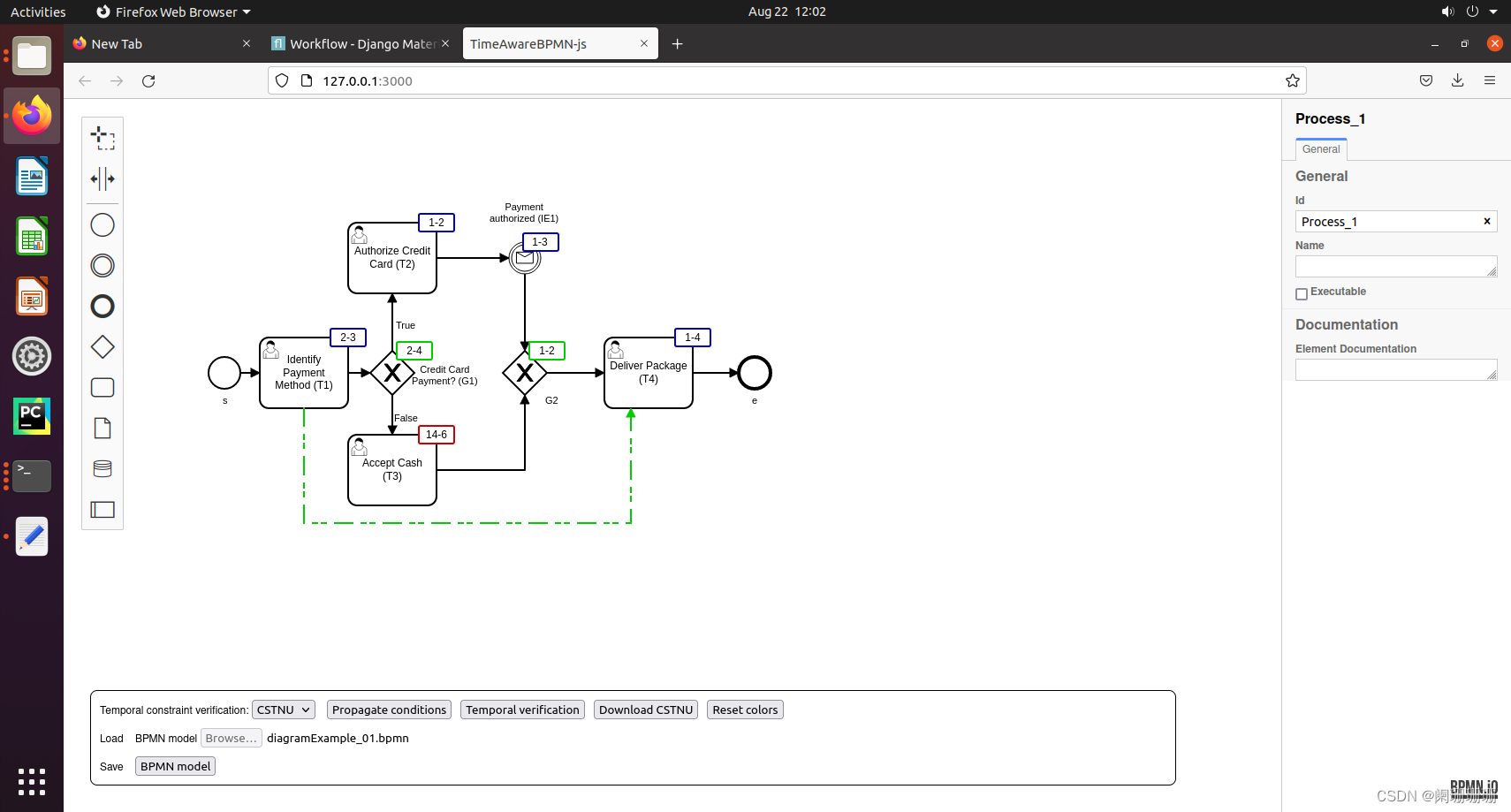Viewport: 1511px width, 812px height.
Task: Enable the Executable checkbox
Action: 1301,293
